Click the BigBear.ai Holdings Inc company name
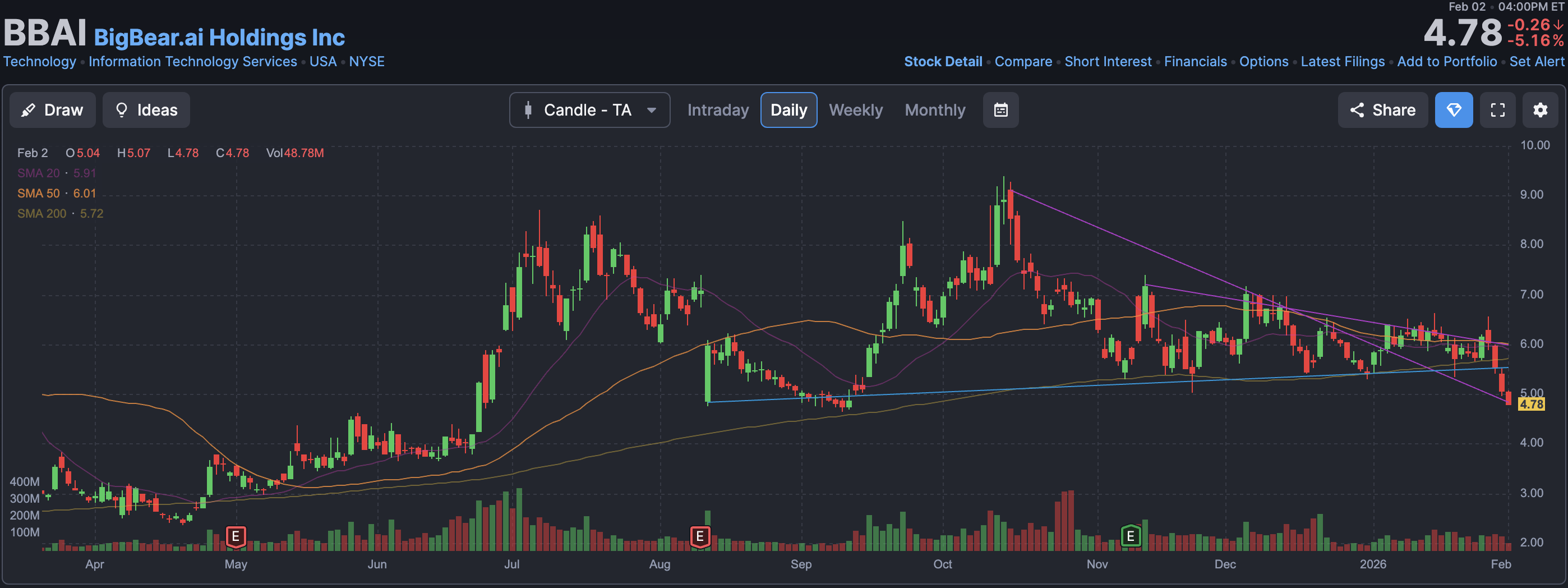The width and height of the screenshot is (1568, 588). tap(219, 37)
